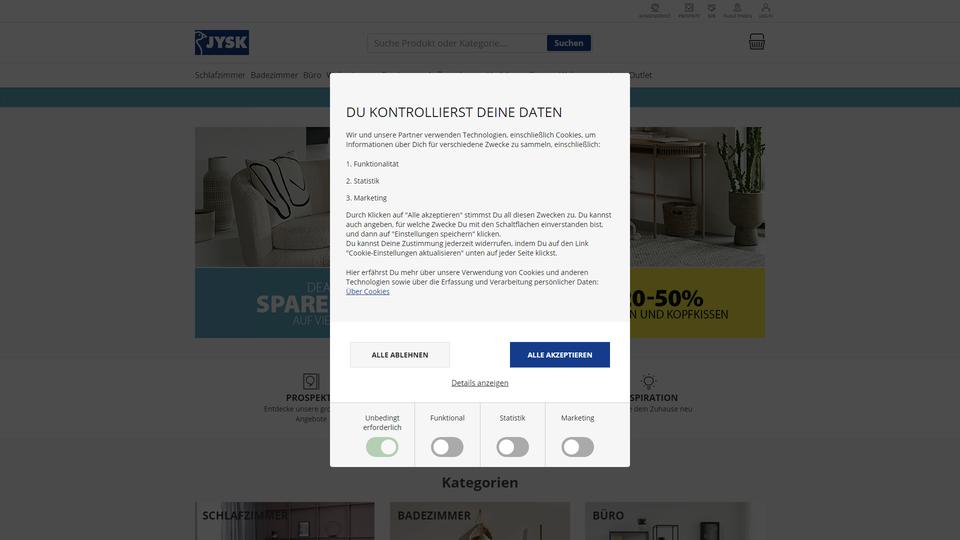Image resolution: width=960 pixels, height=540 pixels.
Task: Follow the Über Cookies link
Action: point(367,291)
